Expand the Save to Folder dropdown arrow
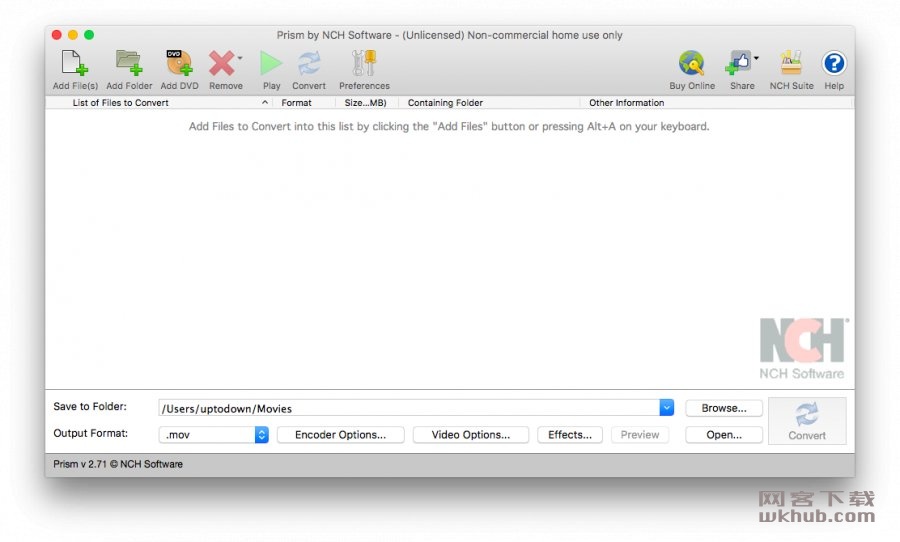 point(666,408)
